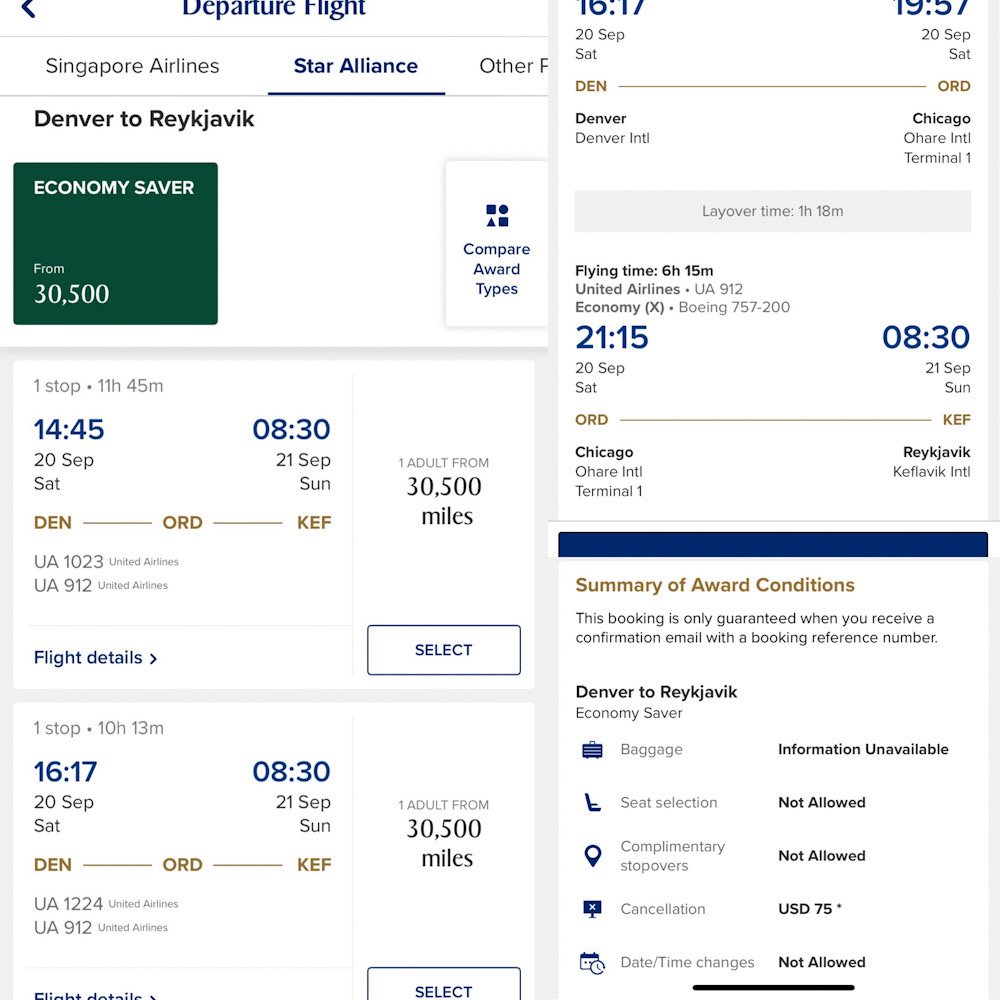
Task: Open the Singapore Airlines tab
Action: [132, 66]
